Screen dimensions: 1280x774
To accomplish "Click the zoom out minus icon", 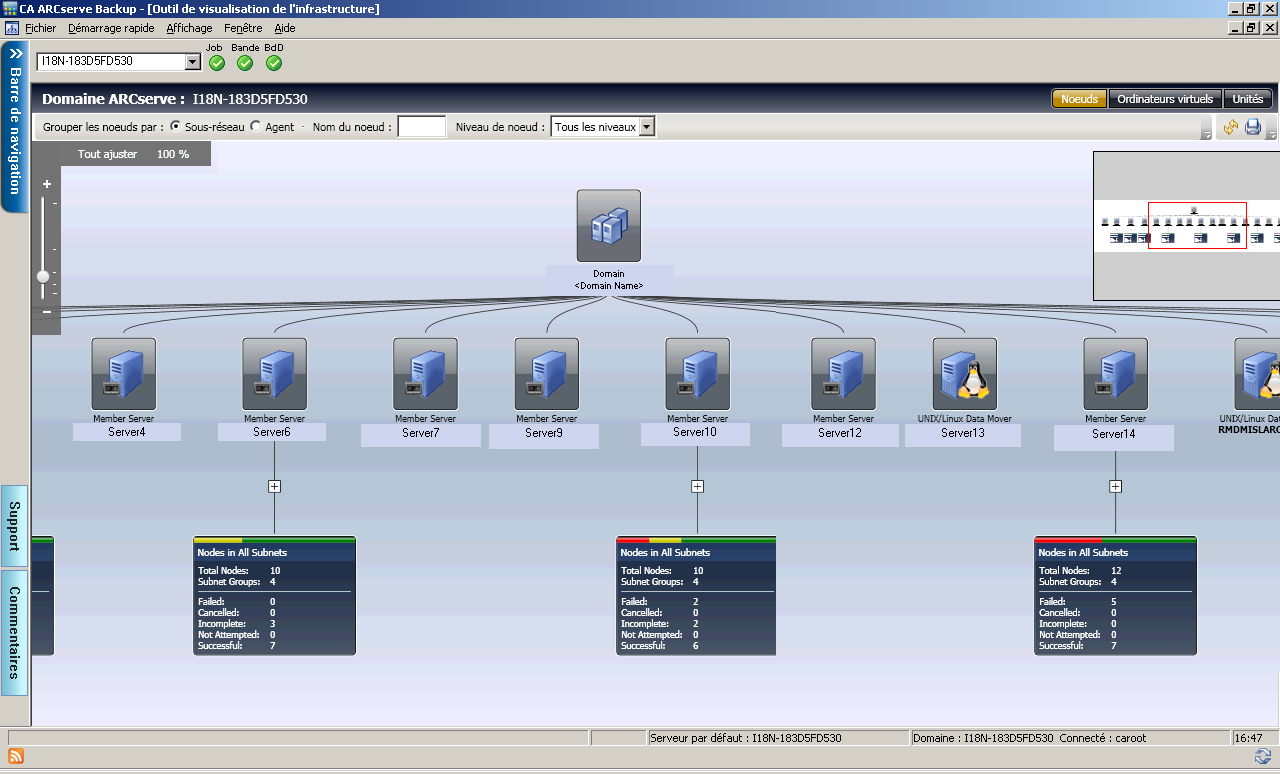I will (47, 312).
